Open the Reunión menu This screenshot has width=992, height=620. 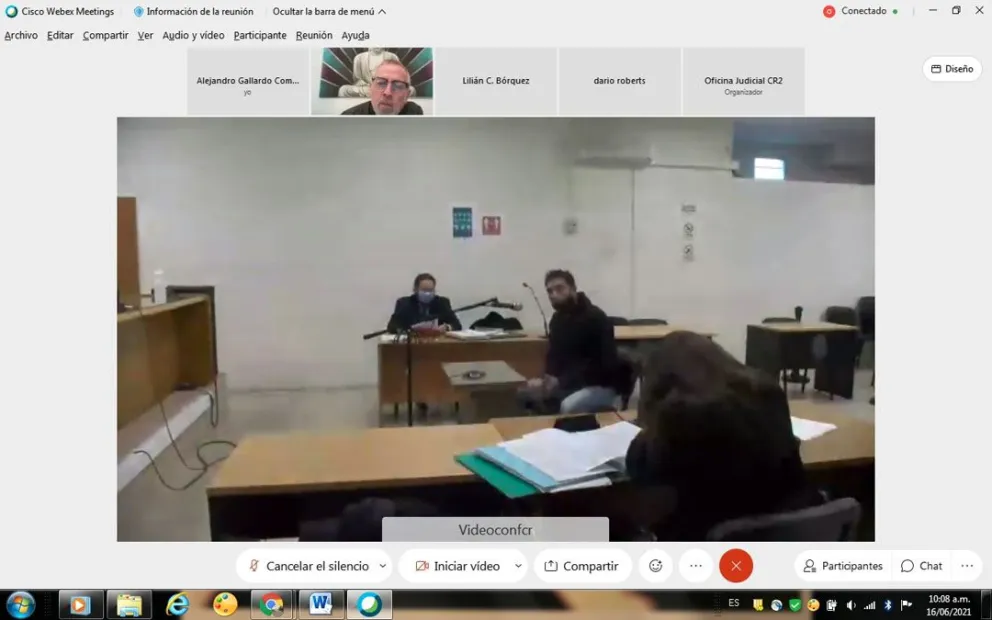314,35
